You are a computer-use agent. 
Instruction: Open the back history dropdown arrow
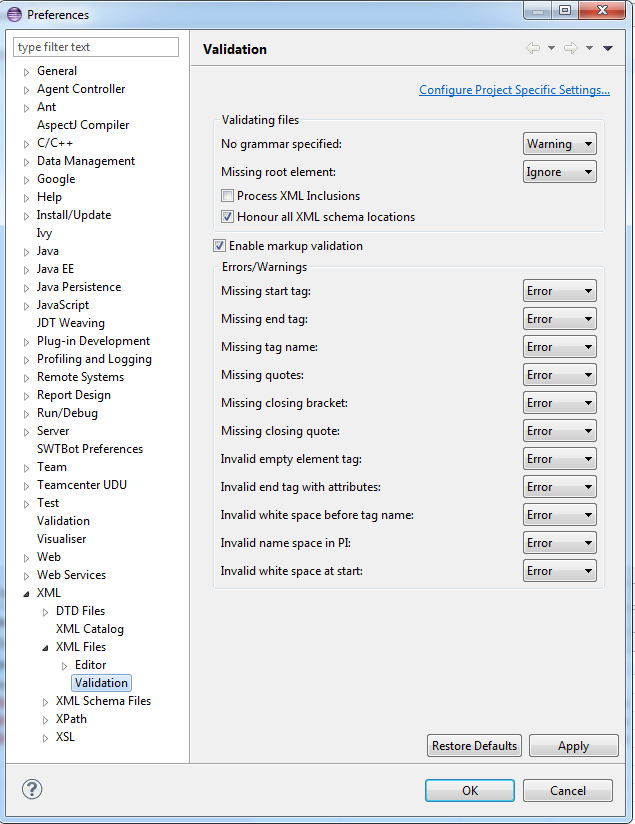pyautogui.click(x=551, y=48)
